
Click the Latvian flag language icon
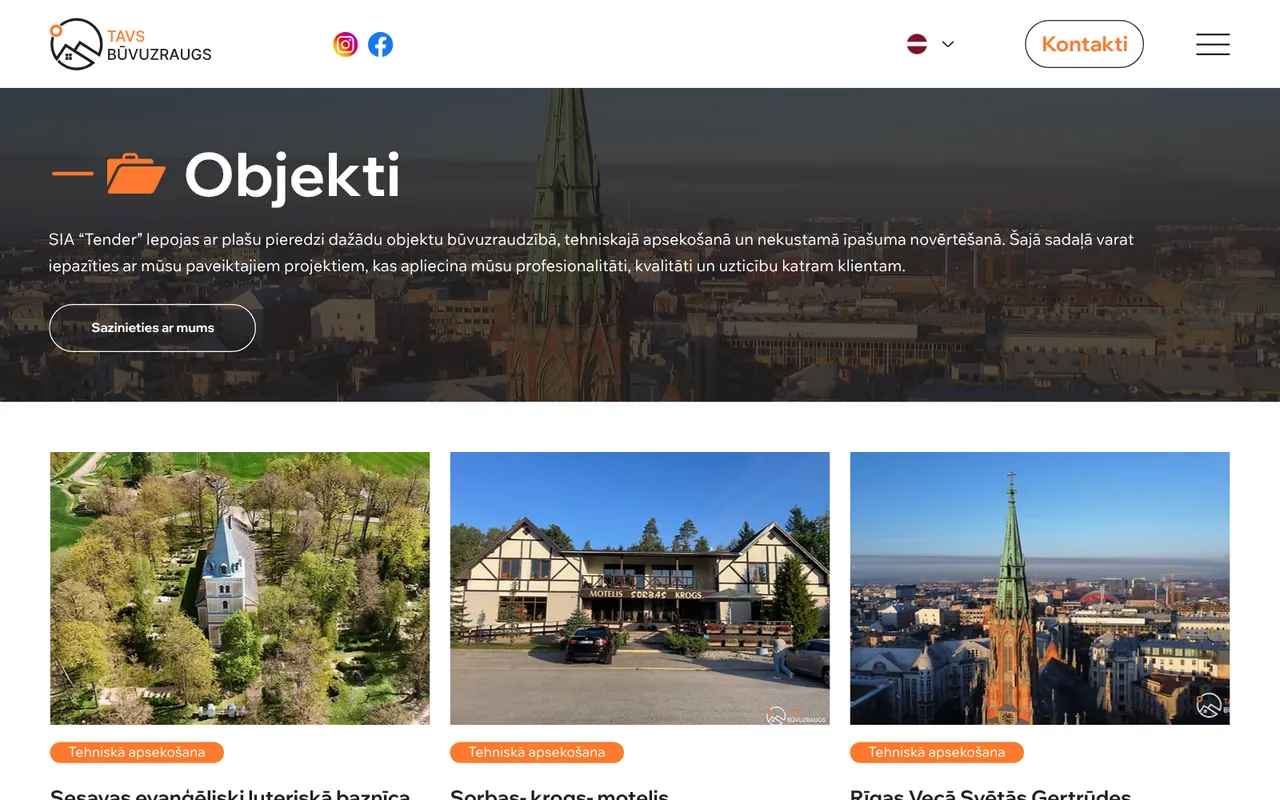tap(917, 44)
